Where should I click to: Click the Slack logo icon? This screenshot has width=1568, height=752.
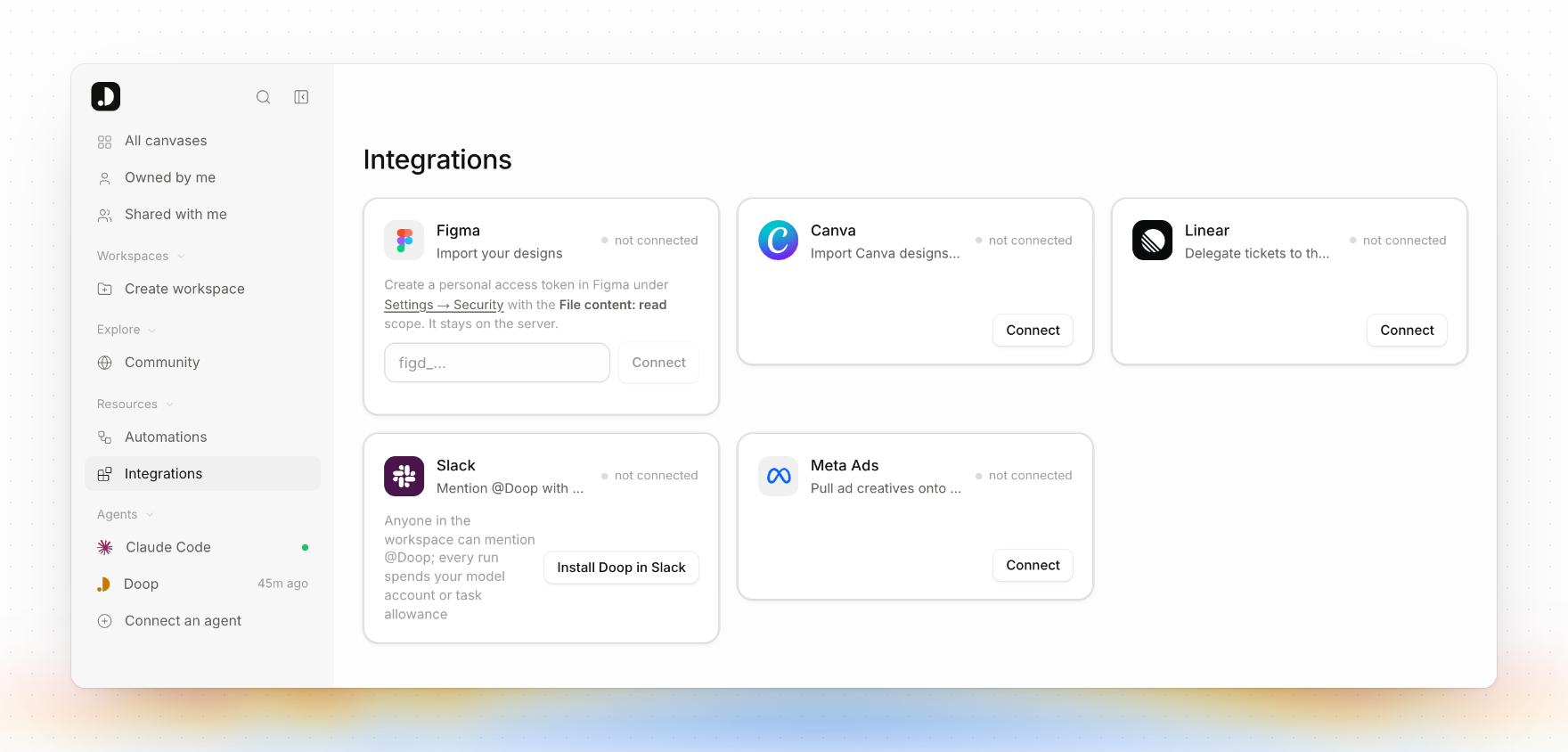(404, 476)
